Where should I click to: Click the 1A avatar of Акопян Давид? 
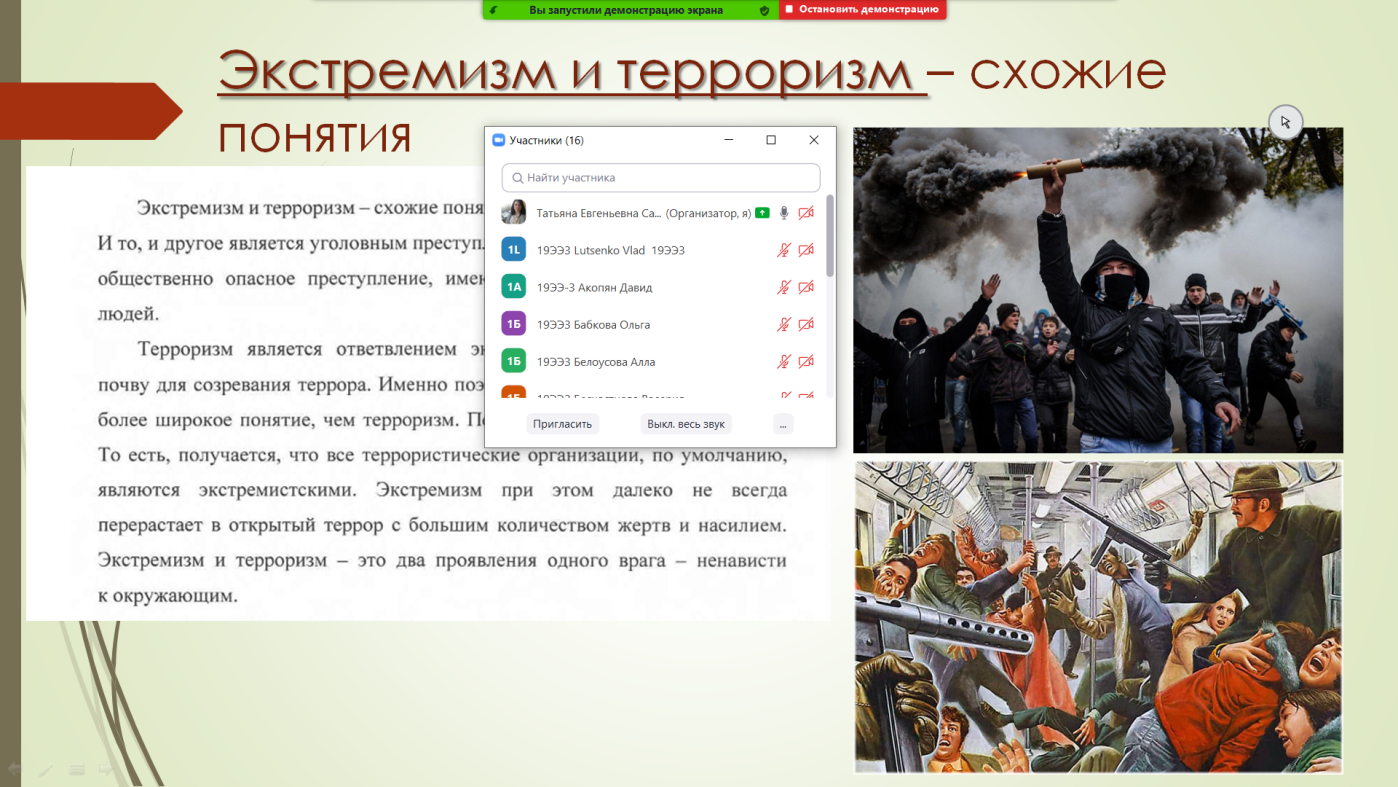(514, 287)
